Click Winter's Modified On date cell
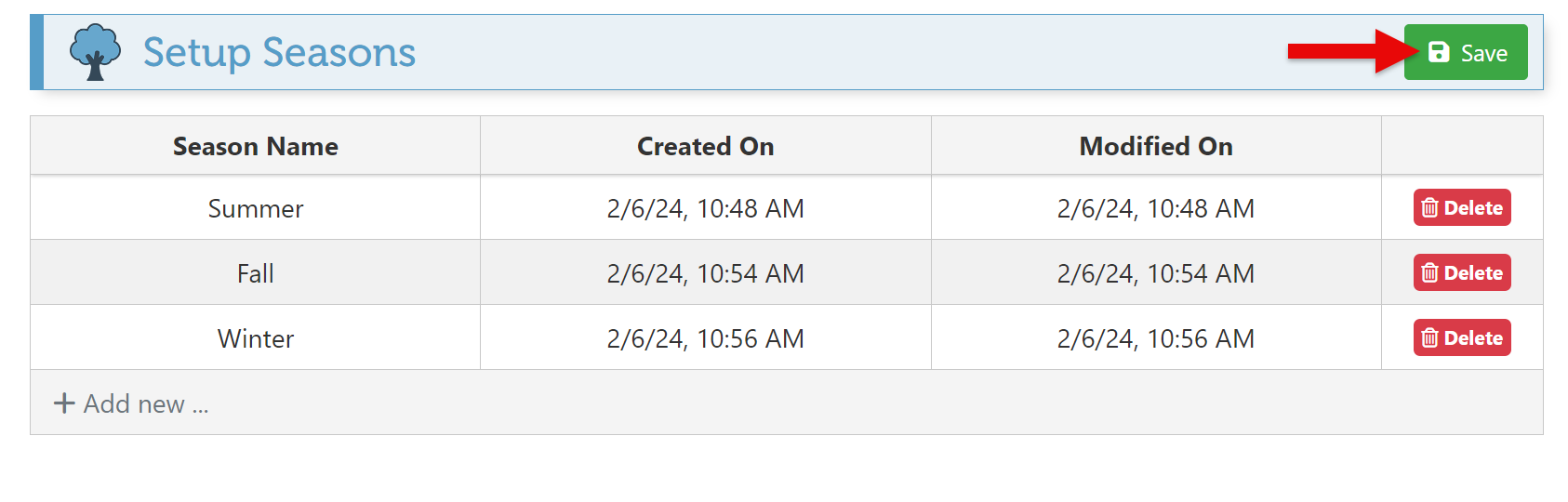 [1156, 339]
